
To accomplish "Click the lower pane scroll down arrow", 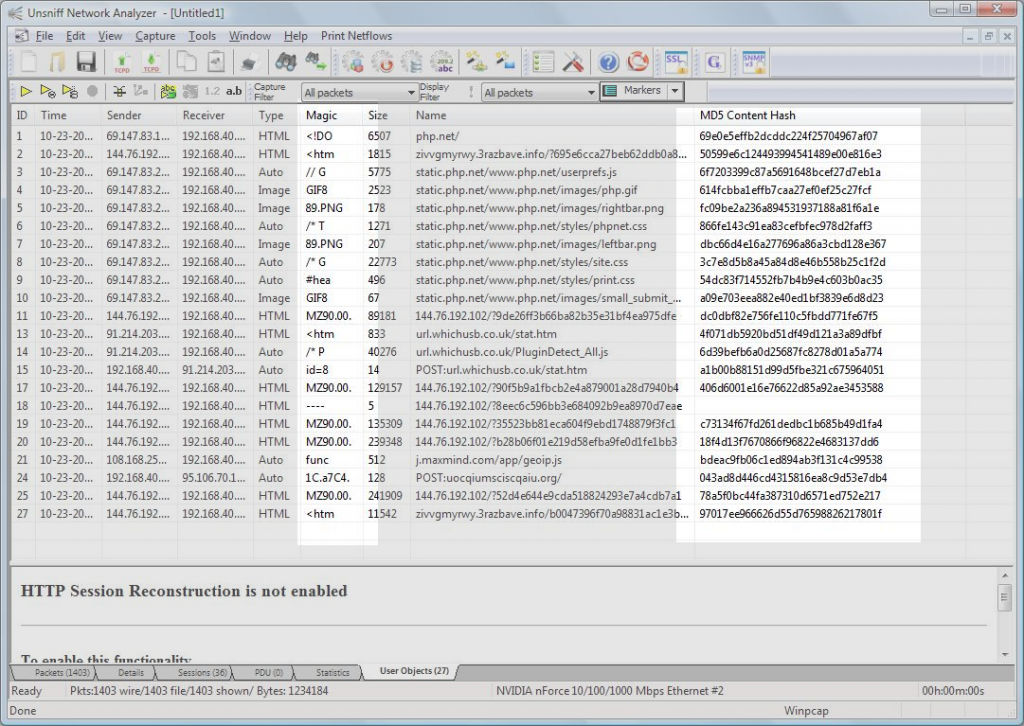I will pos(1004,654).
